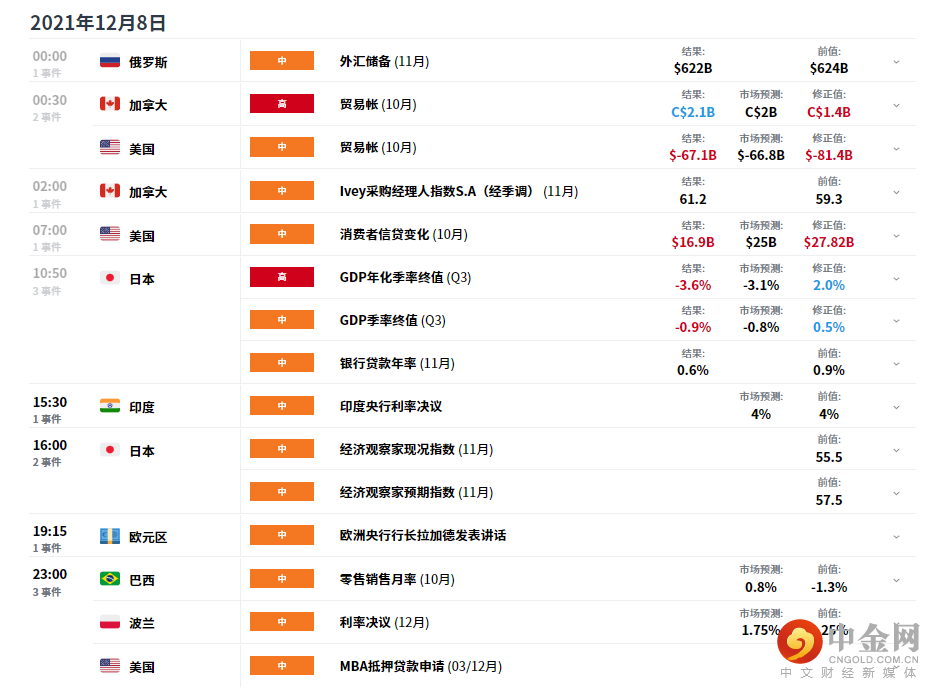The height and width of the screenshot is (691, 934).
Task: Click the 23:00 time label
Action: pos(50,574)
